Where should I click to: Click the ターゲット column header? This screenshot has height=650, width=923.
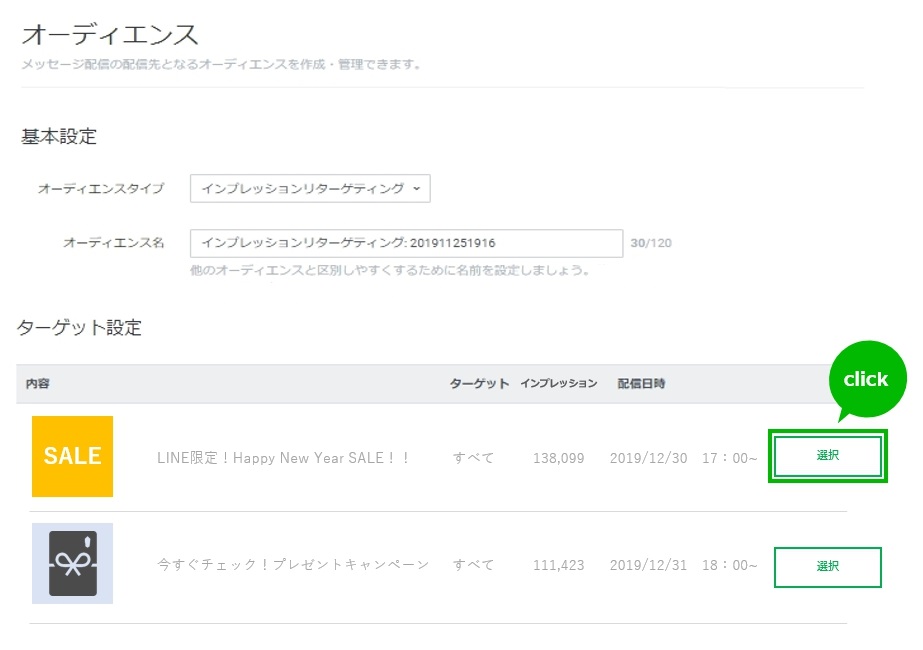coord(479,384)
